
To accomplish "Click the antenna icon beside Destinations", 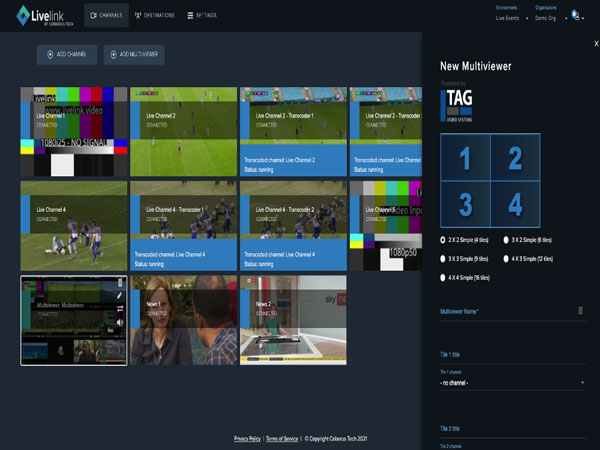I will 138,15.
